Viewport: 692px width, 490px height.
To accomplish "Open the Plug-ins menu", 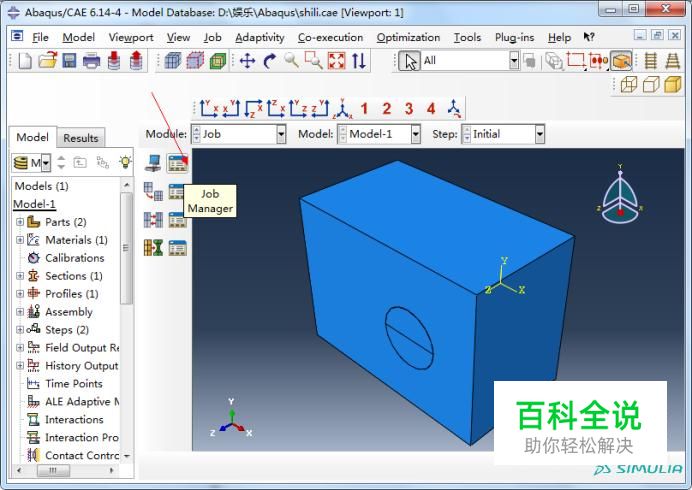I will pos(515,38).
